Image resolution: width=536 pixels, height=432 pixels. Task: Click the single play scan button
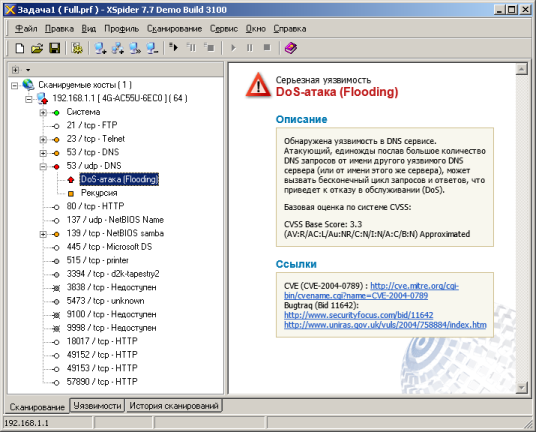pos(233,48)
